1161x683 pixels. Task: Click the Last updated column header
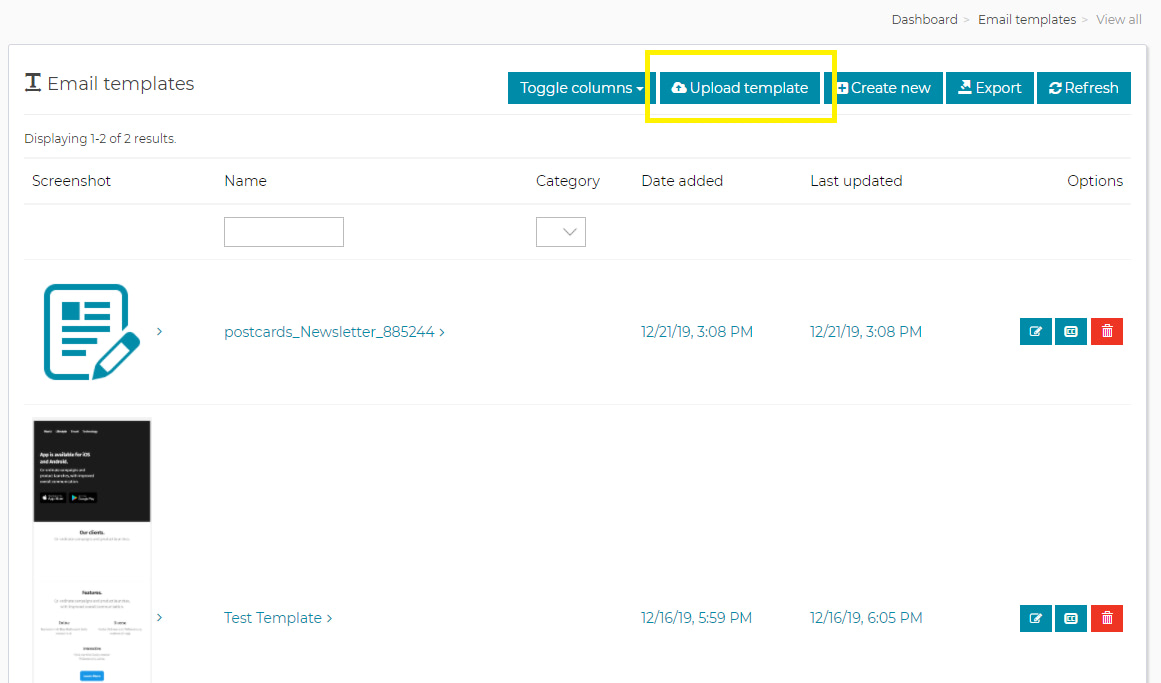point(856,181)
